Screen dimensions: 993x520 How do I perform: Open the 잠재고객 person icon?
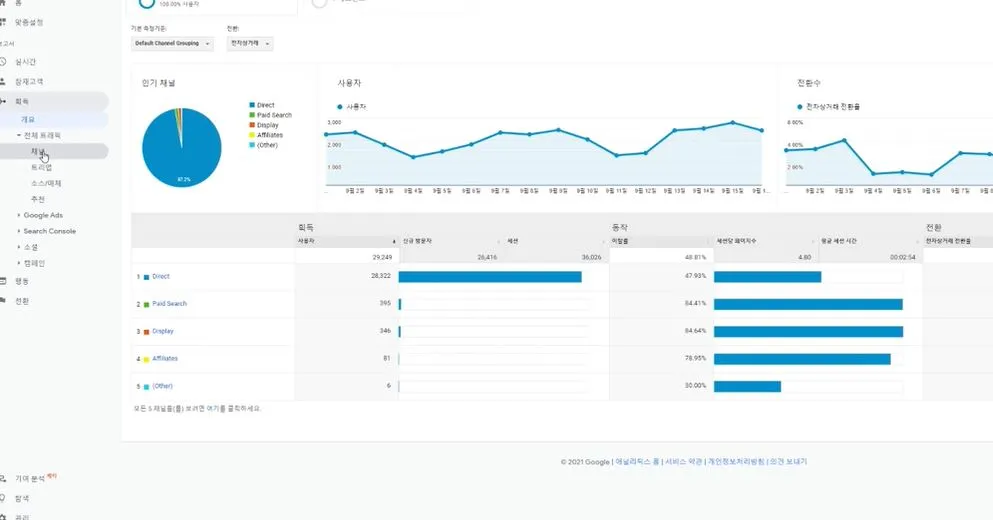tap(3, 82)
